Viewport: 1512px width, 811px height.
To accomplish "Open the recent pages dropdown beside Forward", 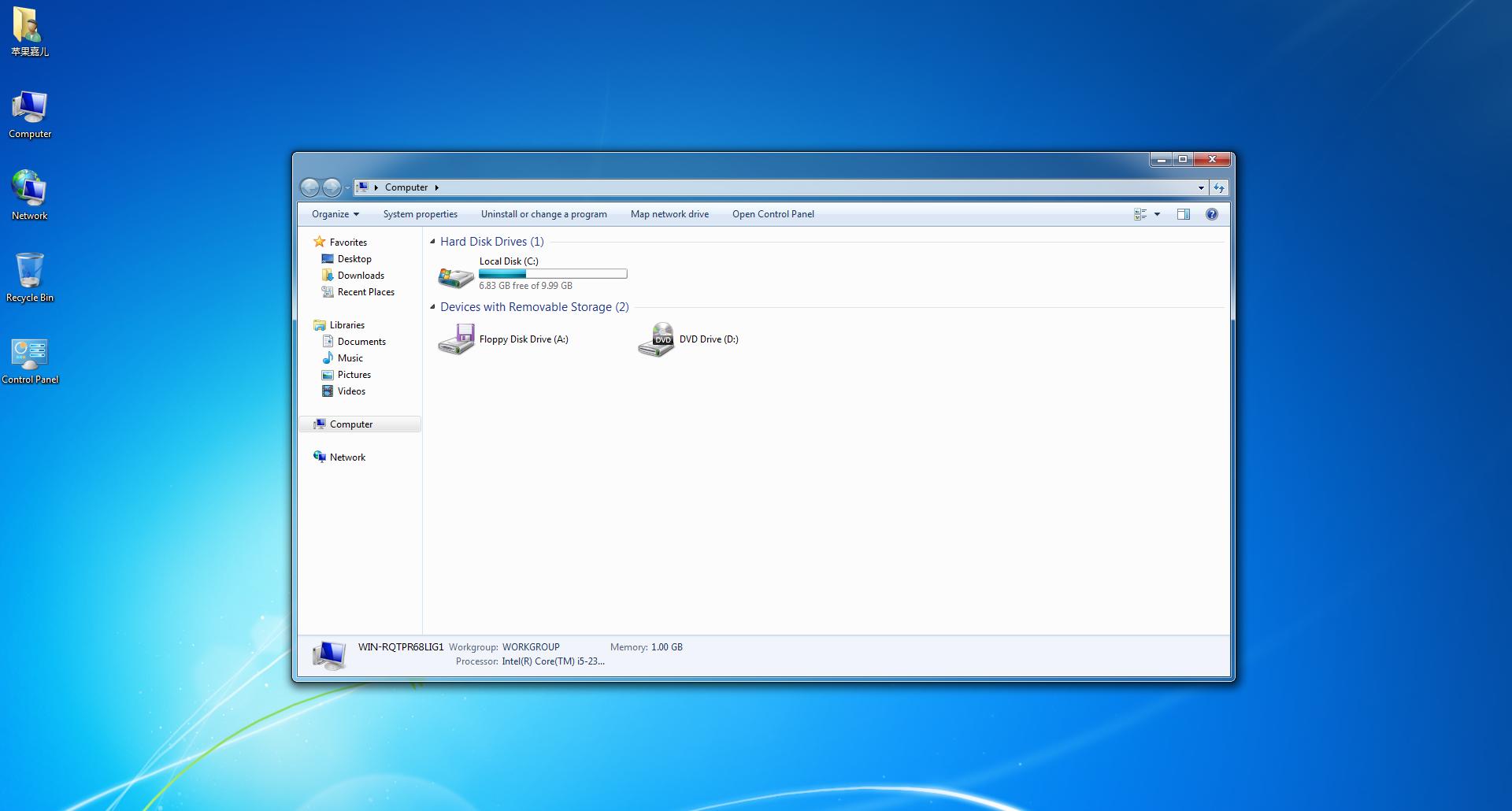I will [347, 188].
